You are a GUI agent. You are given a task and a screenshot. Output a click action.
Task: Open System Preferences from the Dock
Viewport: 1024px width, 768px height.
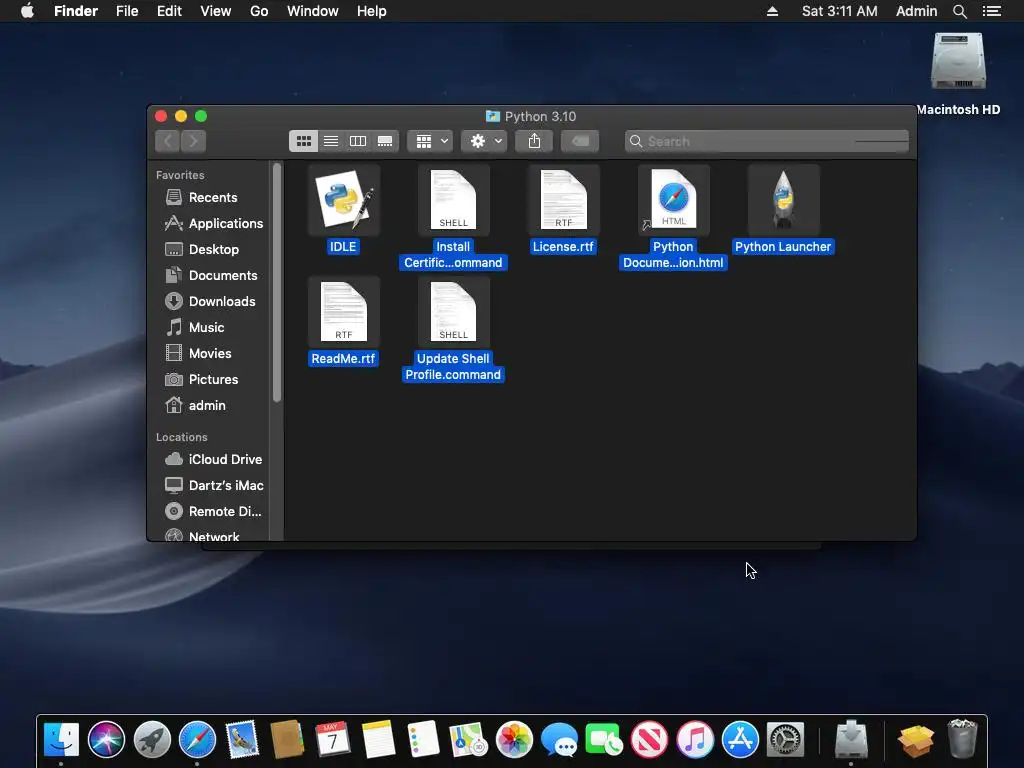coord(785,740)
